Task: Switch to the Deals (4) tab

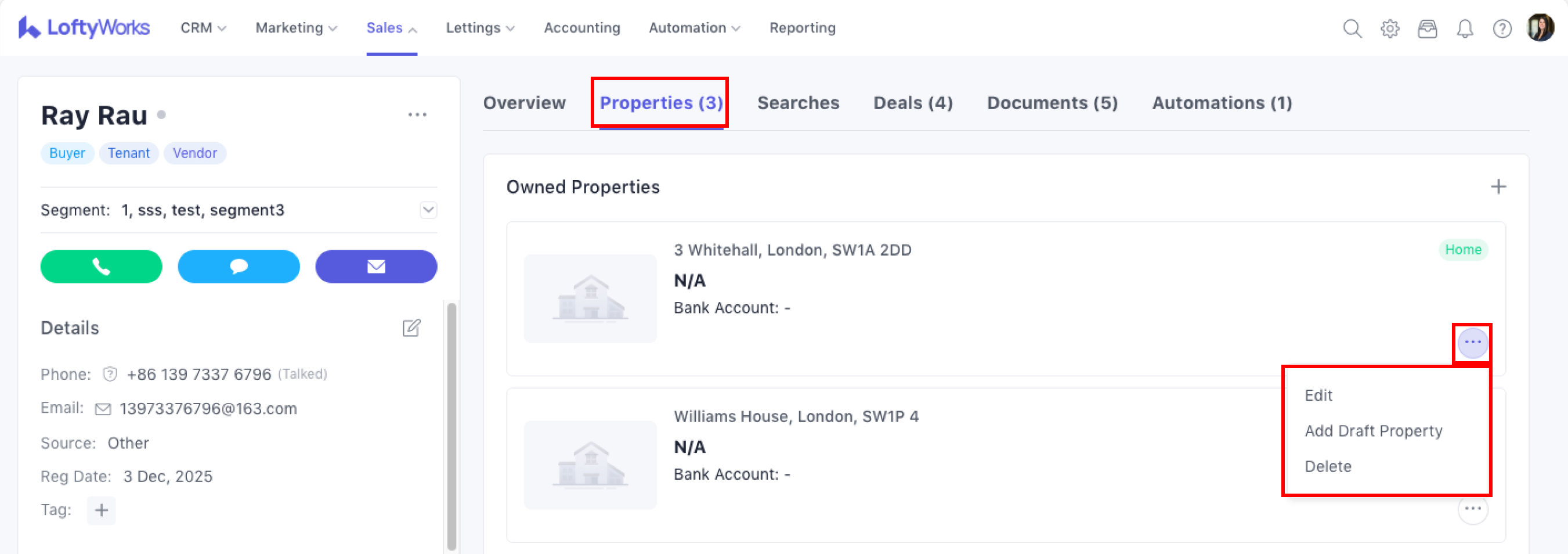Action: (x=912, y=103)
